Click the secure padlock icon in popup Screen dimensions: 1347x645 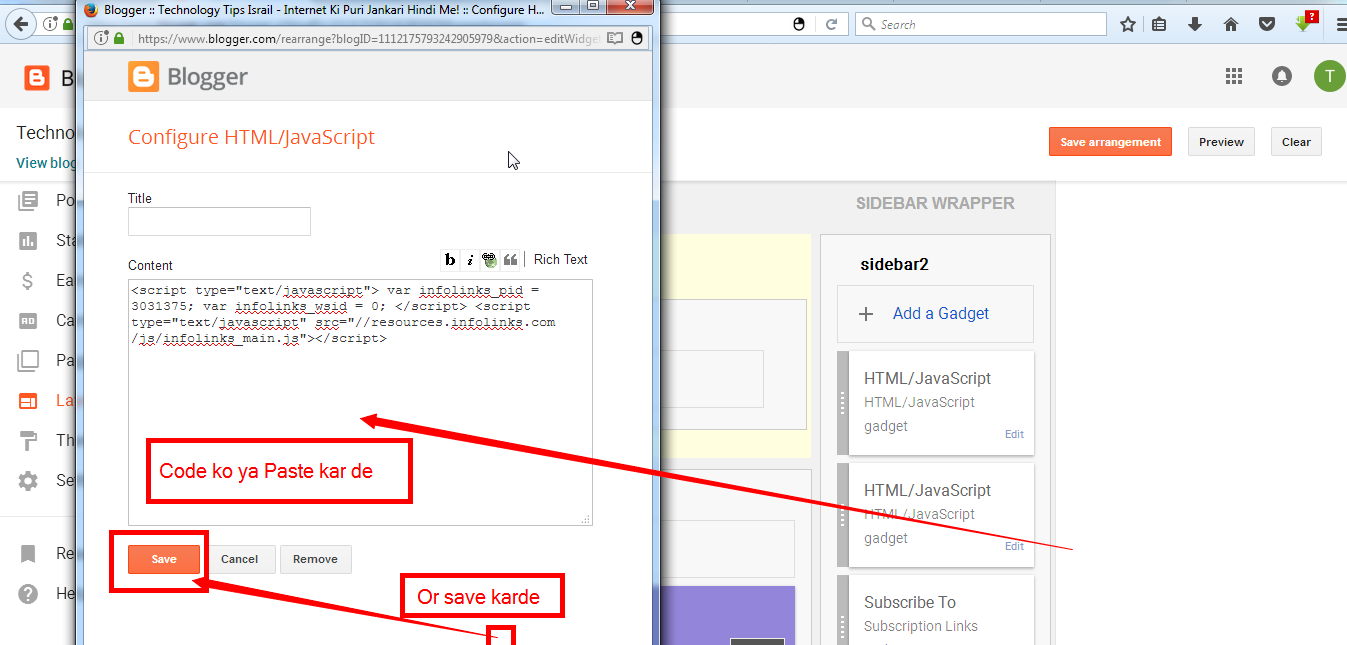120,38
